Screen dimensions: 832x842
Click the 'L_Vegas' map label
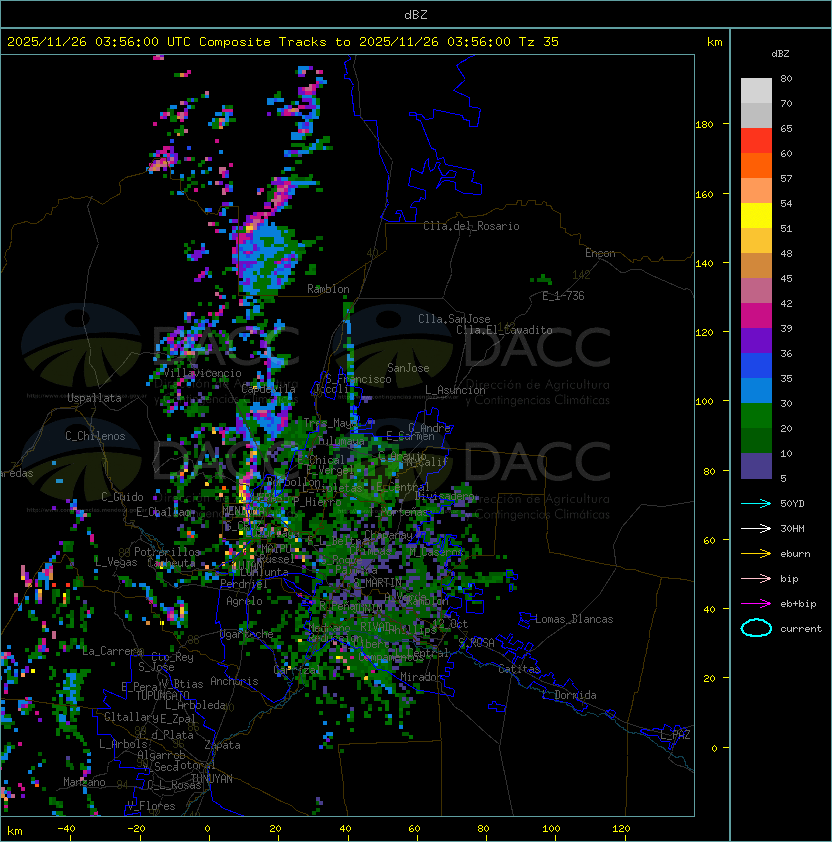(x=116, y=562)
